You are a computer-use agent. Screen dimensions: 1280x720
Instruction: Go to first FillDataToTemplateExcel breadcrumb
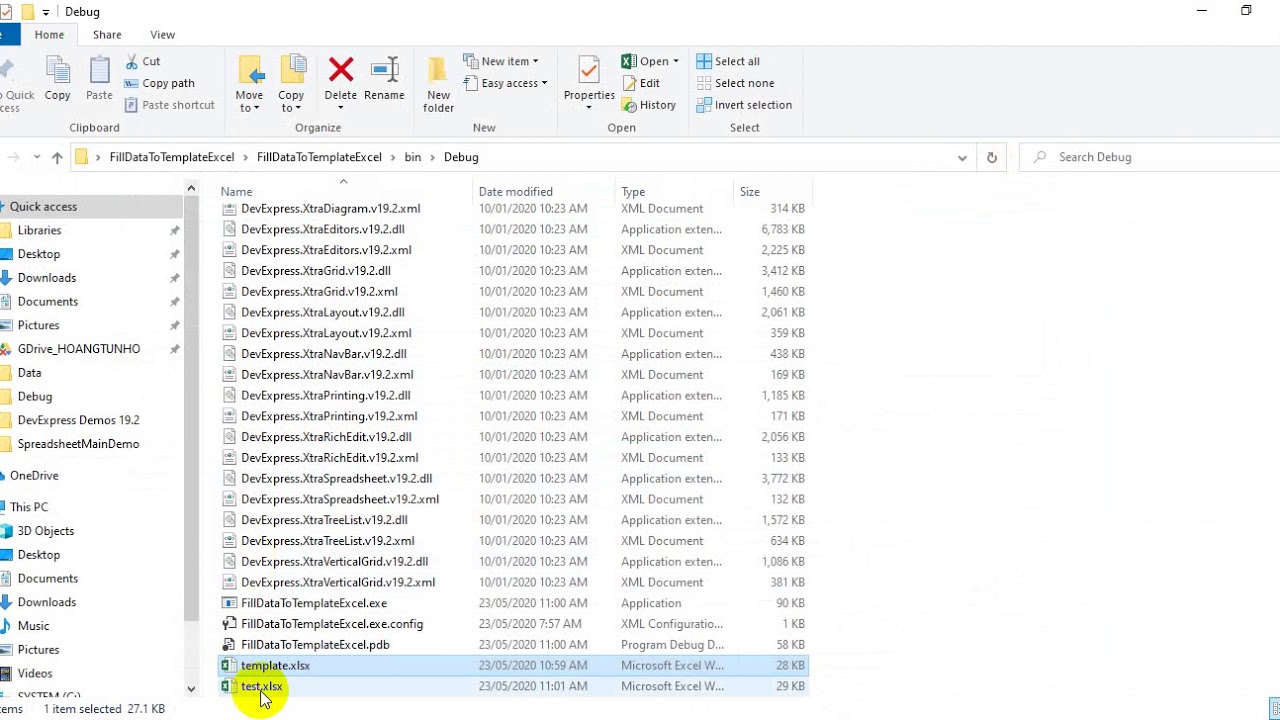coord(172,157)
